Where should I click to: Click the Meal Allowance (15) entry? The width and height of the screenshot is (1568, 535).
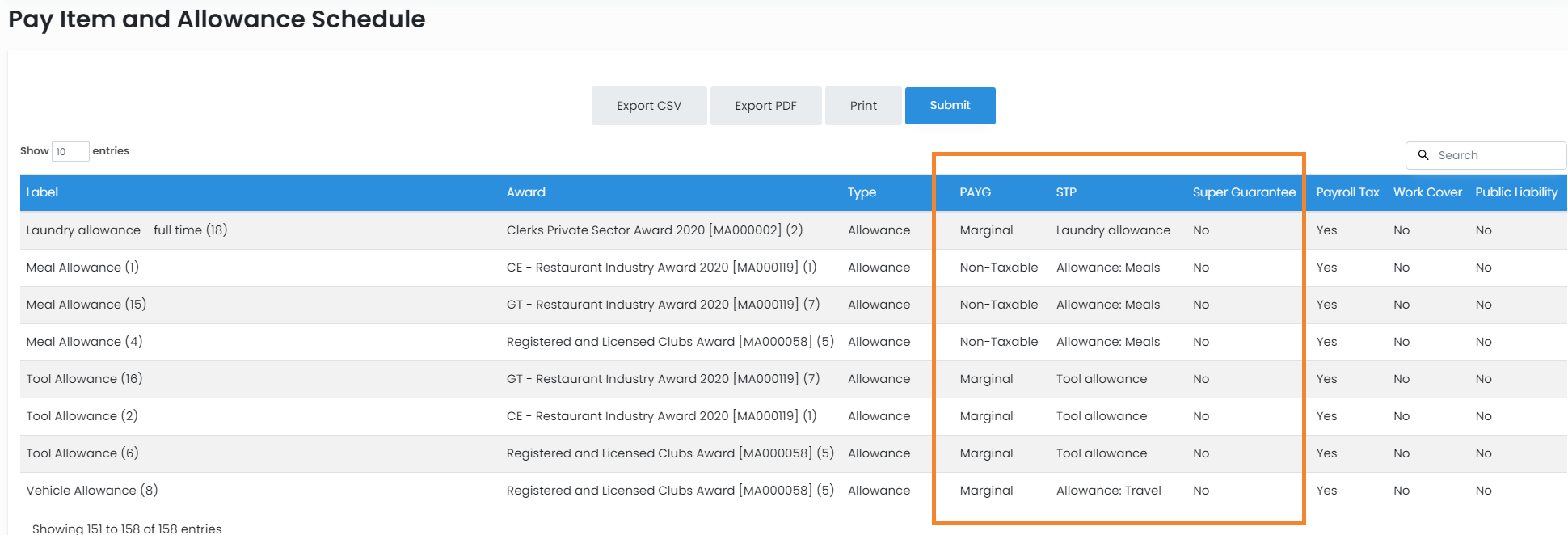point(86,305)
